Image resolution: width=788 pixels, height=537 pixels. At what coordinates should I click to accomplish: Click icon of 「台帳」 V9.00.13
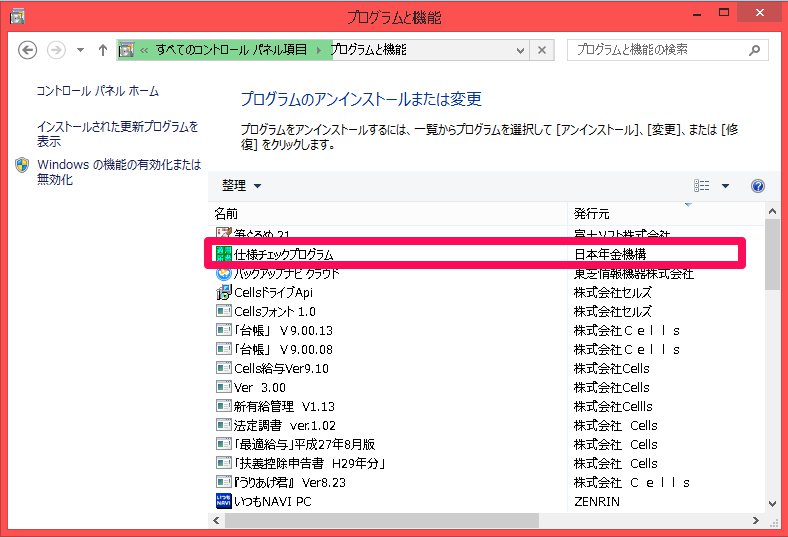coord(224,330)
